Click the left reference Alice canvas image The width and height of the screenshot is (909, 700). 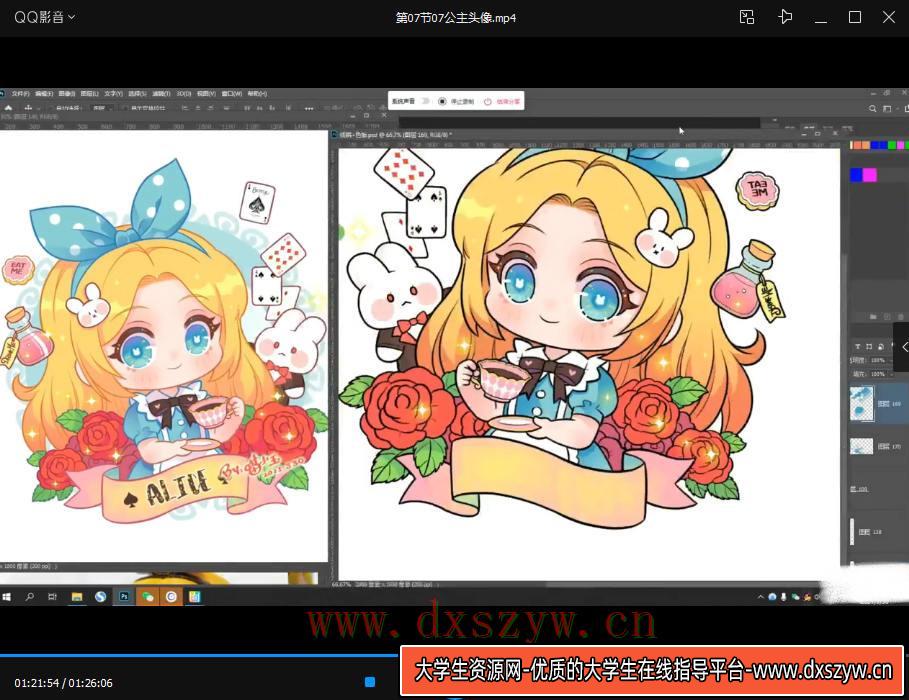(x=164, y=346)
